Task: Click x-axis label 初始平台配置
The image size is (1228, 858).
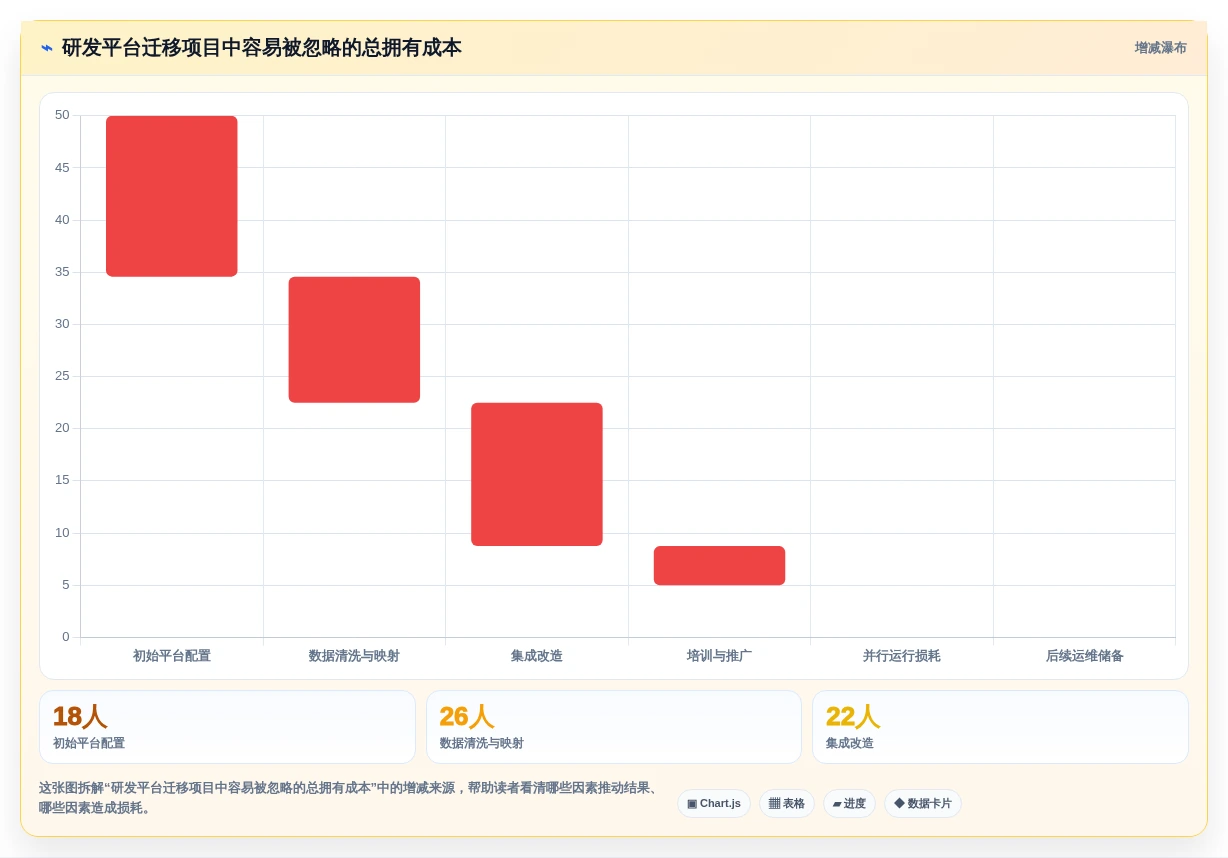Action: (172, 656)
